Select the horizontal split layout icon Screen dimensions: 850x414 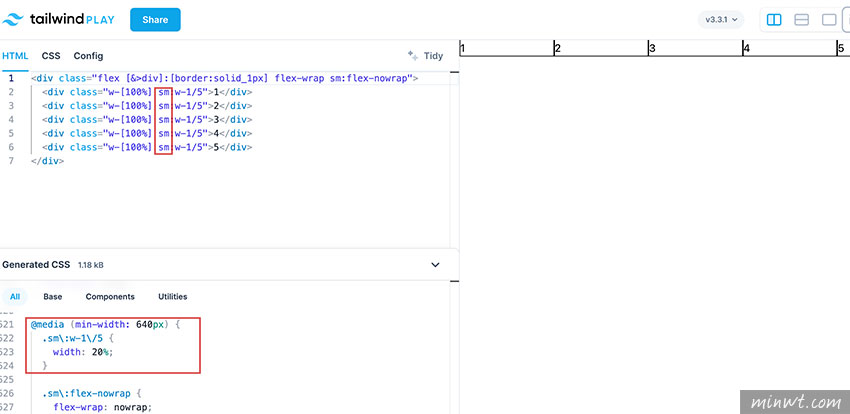point(801,20)
